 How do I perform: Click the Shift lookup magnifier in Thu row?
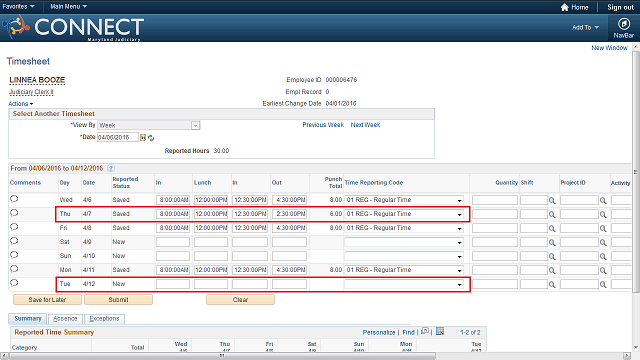point(552,214)
